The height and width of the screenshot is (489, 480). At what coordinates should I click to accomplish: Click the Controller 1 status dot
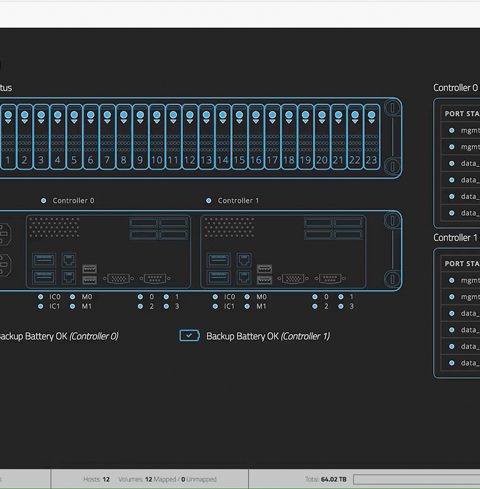[208, 200]
